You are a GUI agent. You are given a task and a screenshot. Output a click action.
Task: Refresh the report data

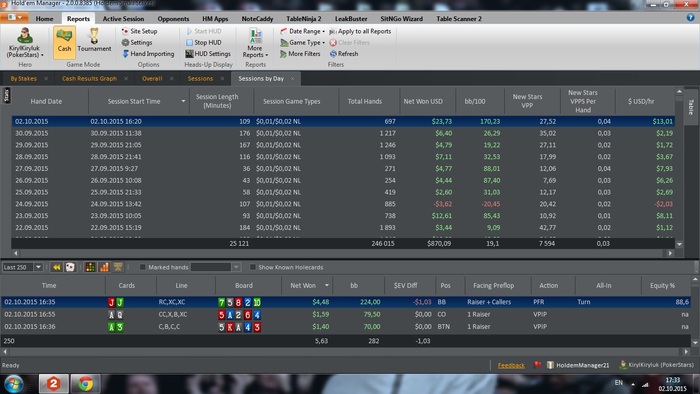pos(344,54)
